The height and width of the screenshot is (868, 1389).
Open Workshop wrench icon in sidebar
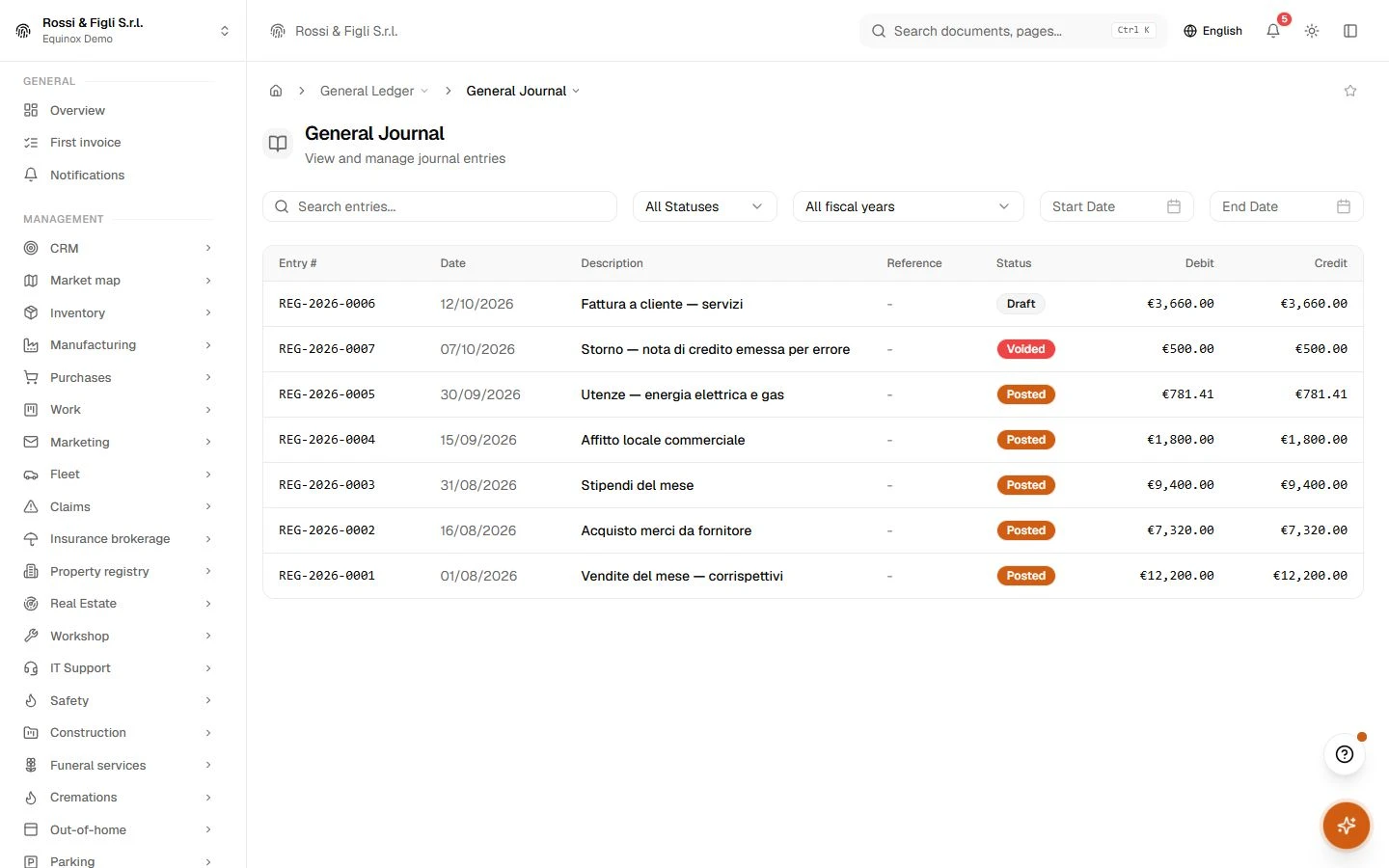31,636
